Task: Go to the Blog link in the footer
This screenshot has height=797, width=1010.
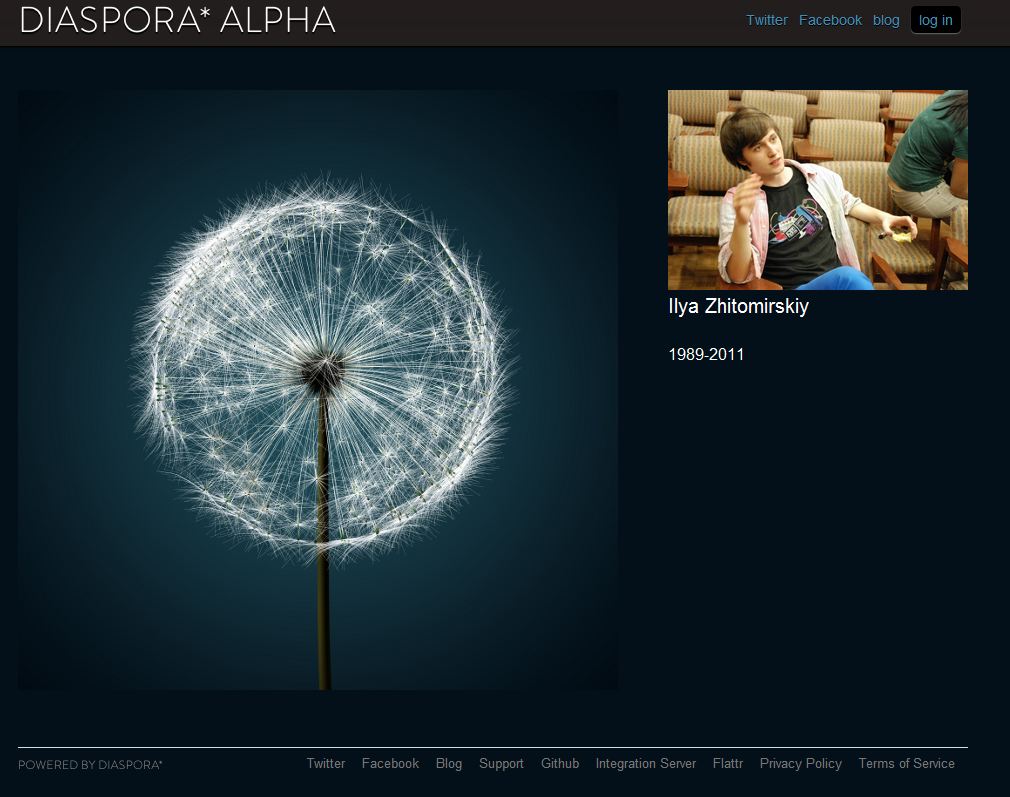Action: [x=449, y=763]
